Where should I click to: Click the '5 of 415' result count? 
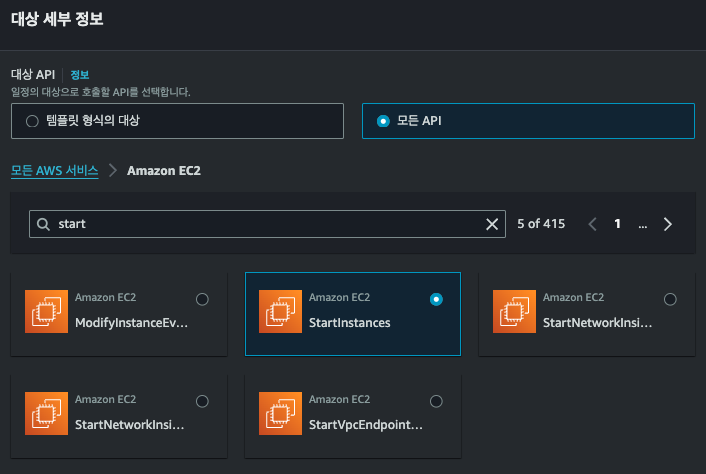click(x=541, y=224)
